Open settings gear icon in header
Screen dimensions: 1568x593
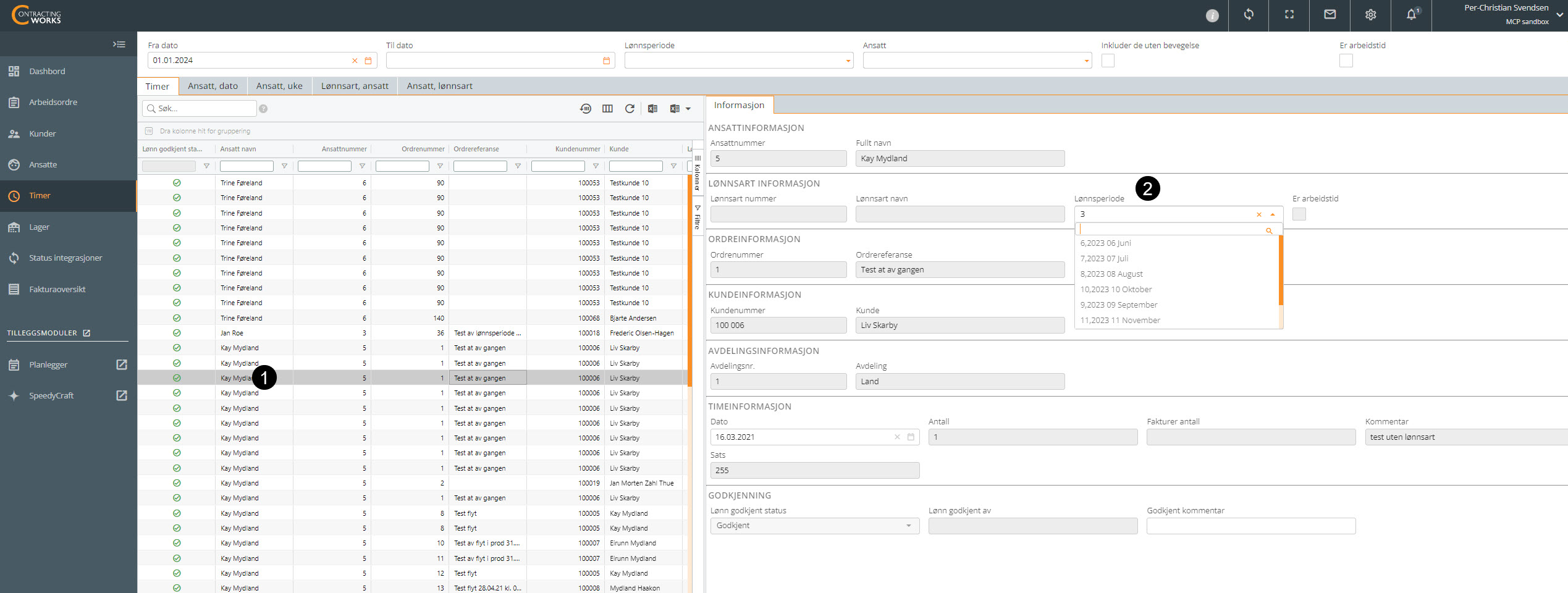point(1370,15)
